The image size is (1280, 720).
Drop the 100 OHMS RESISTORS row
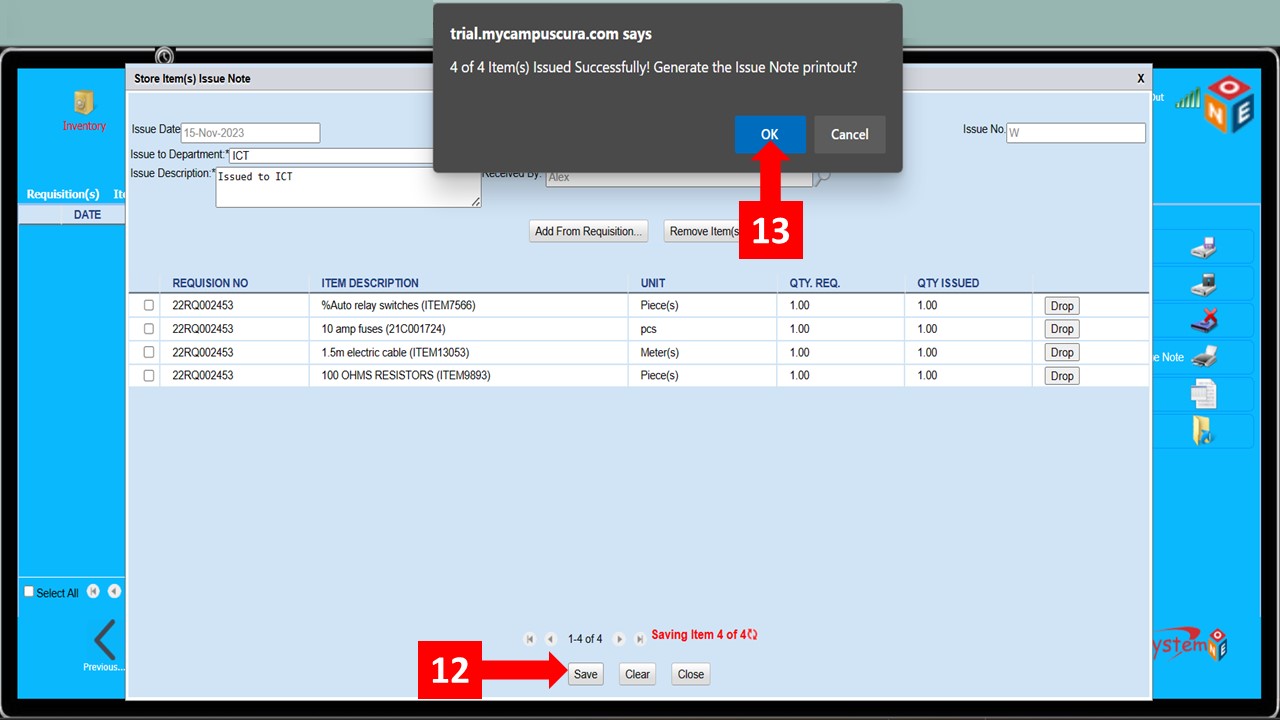tap(1061, 376)
